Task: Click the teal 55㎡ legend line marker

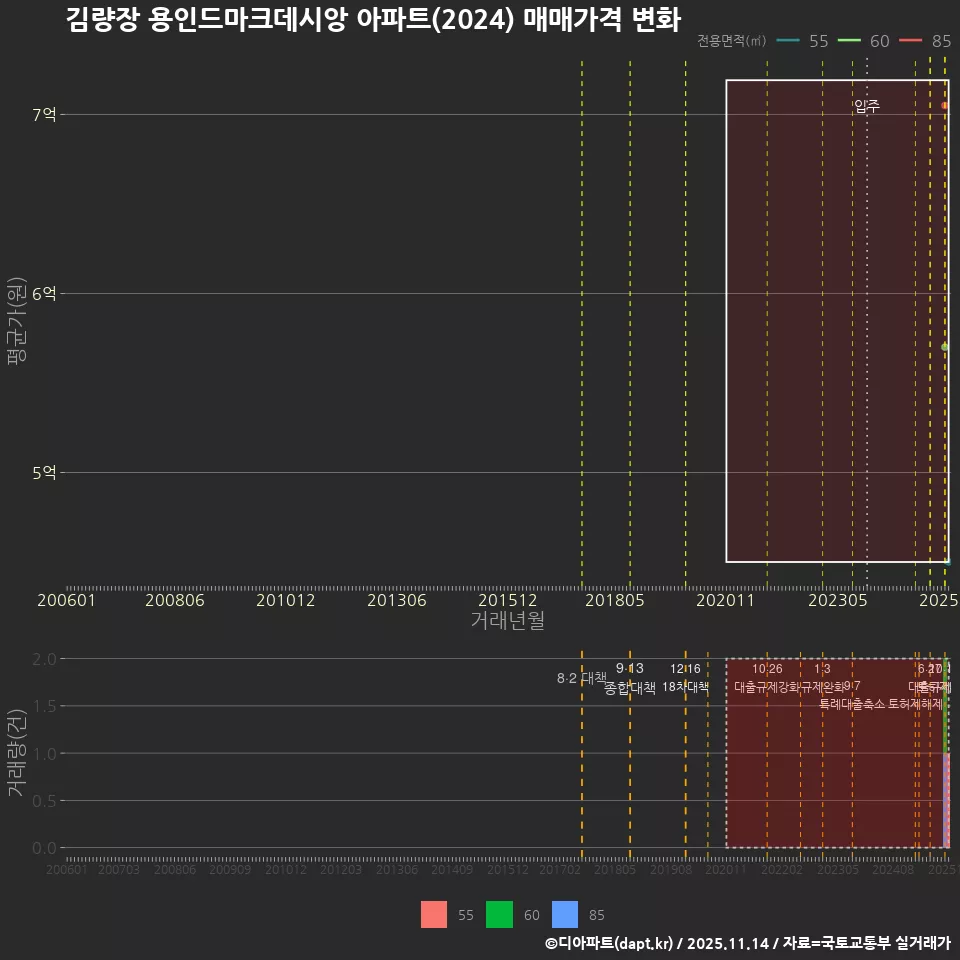Action: [x=788, y=41]
